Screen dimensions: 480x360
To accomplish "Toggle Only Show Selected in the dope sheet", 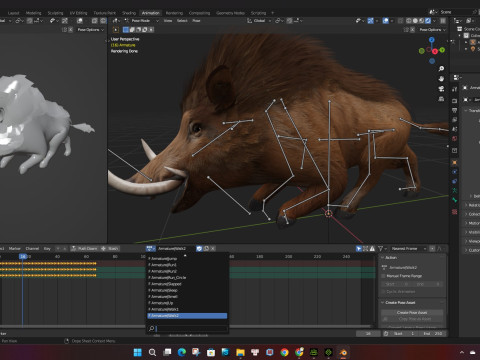I will [x=359, y=249].
